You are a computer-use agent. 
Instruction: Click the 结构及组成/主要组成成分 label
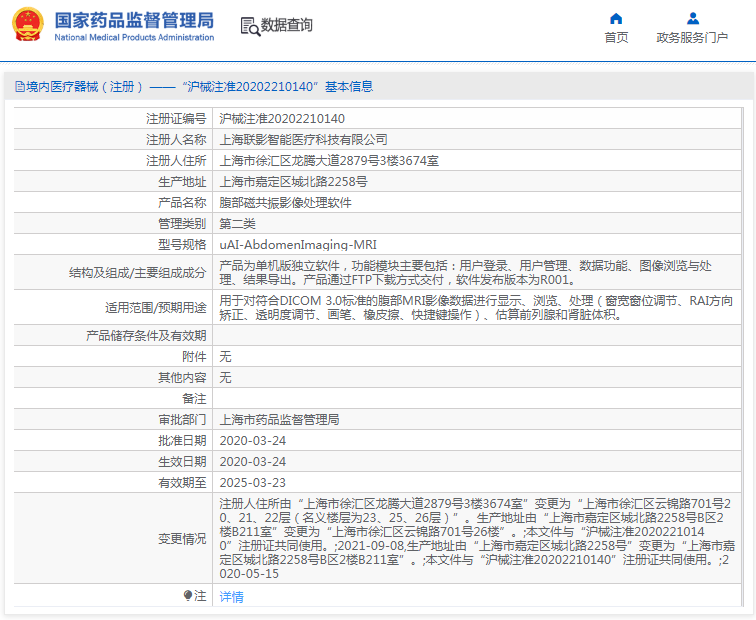click(137, 273)
